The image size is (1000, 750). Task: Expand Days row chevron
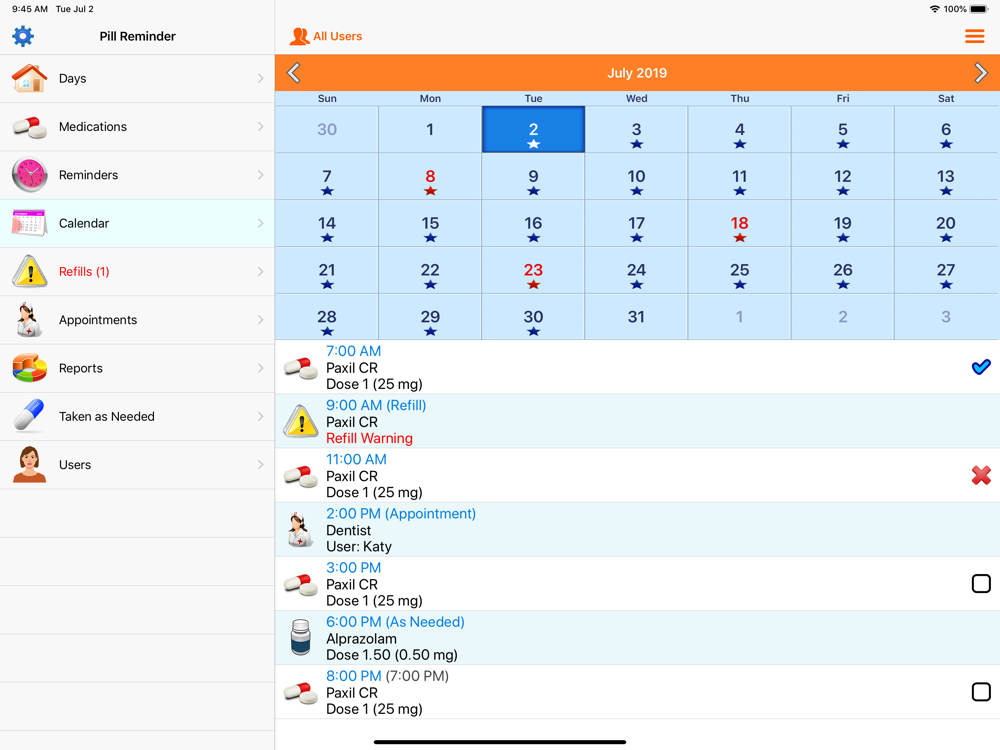point(260,78)
